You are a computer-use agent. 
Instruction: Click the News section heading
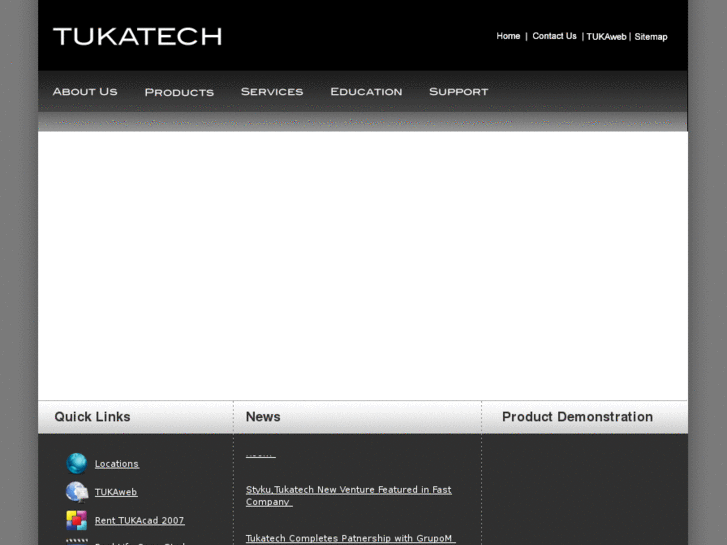click(x=263, y=417)
